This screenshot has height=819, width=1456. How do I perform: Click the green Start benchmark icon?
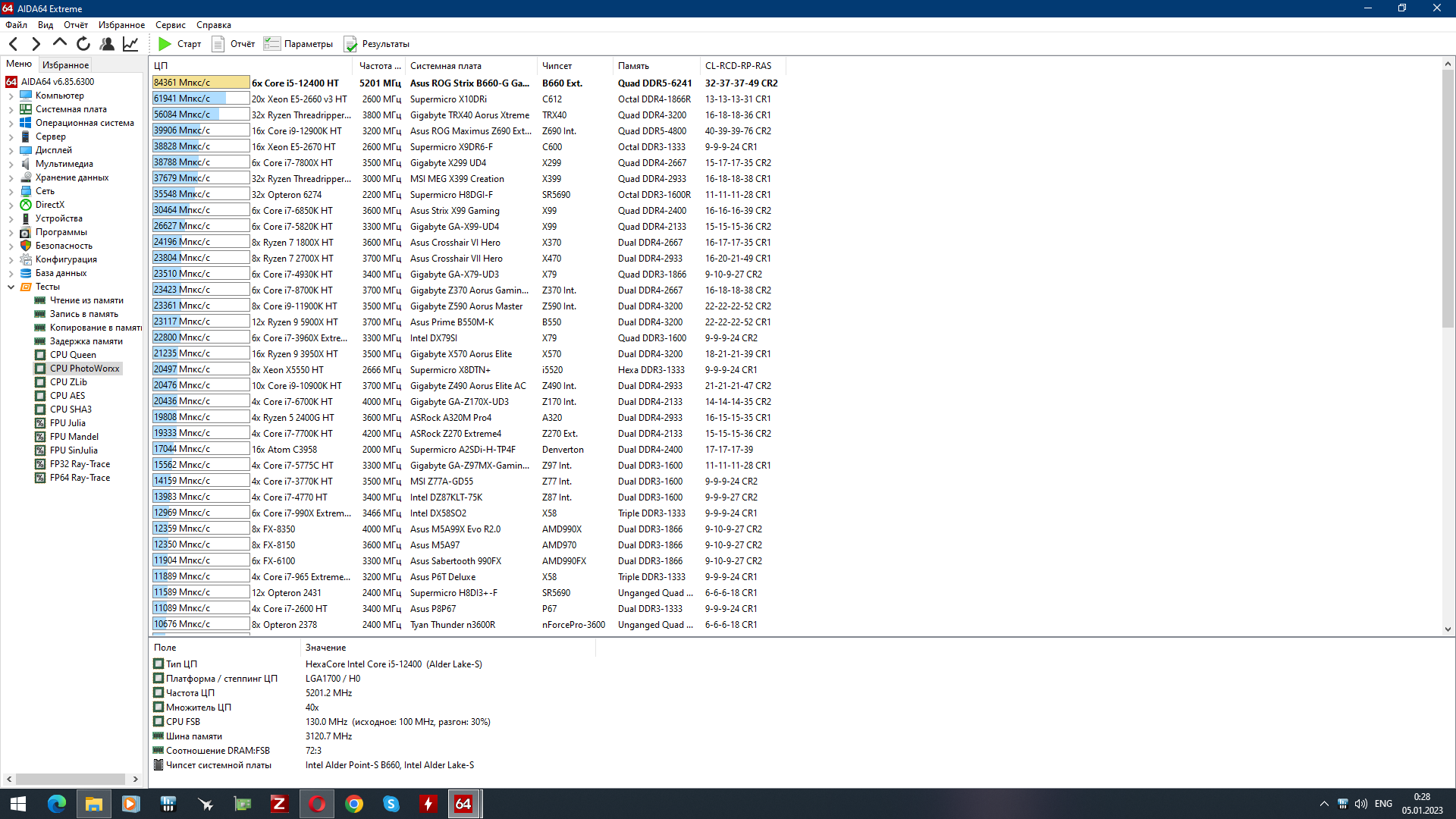[x=165, y=44]
